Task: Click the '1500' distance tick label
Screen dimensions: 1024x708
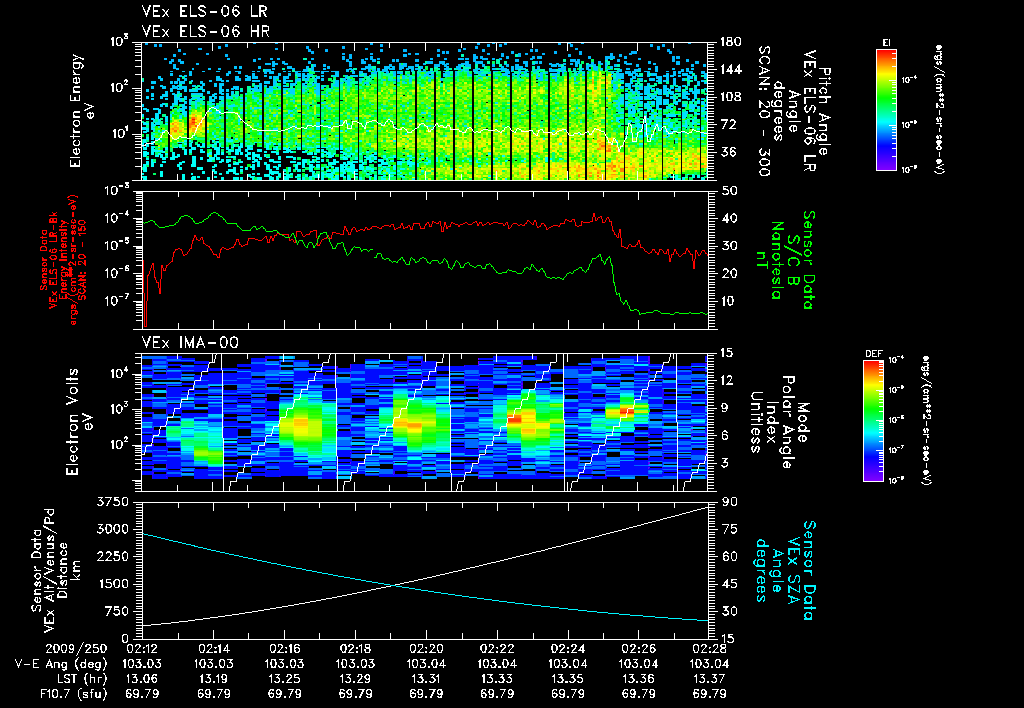Action: click(x=113, y=584)
